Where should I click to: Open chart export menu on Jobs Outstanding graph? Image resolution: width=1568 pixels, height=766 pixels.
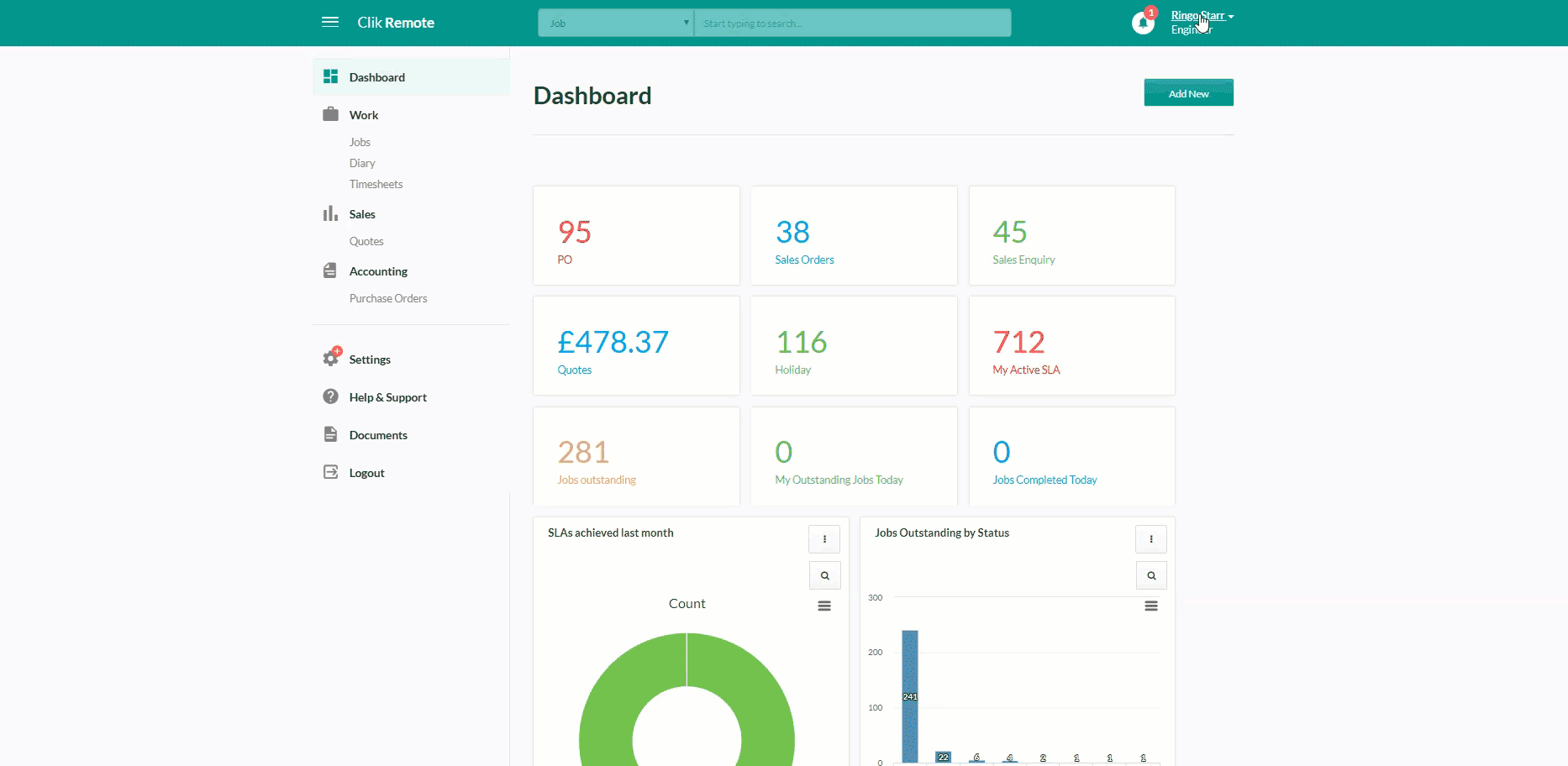[x=1151, y=606]
